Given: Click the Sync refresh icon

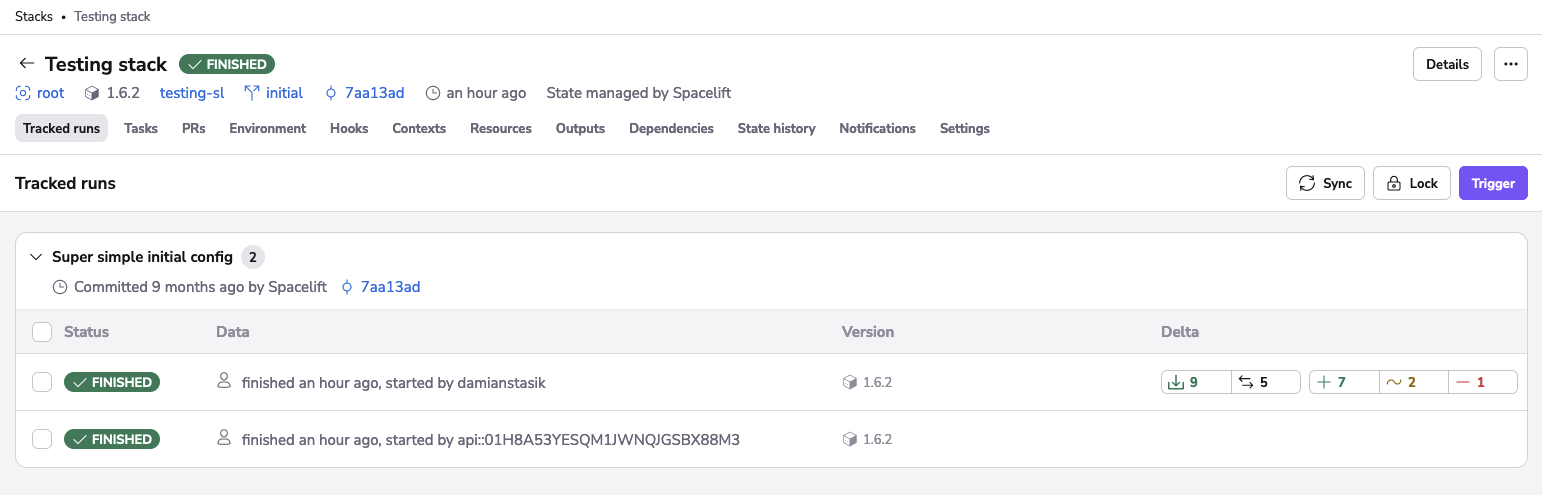Looking at the screenshot, I should coord(1306,183).
